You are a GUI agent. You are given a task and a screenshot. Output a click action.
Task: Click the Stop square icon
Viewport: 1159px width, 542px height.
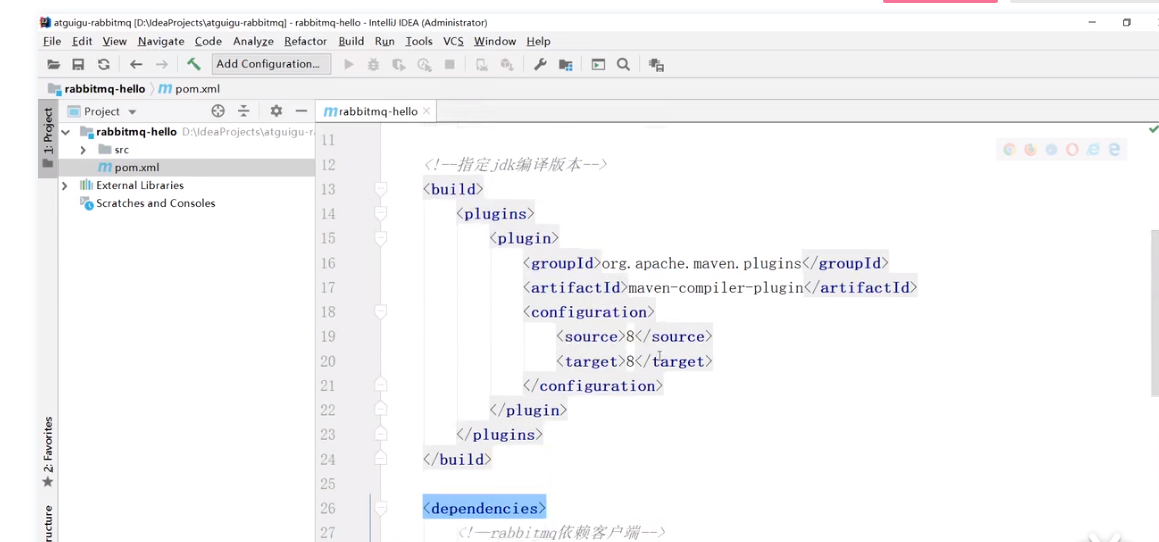coord(449,64)
